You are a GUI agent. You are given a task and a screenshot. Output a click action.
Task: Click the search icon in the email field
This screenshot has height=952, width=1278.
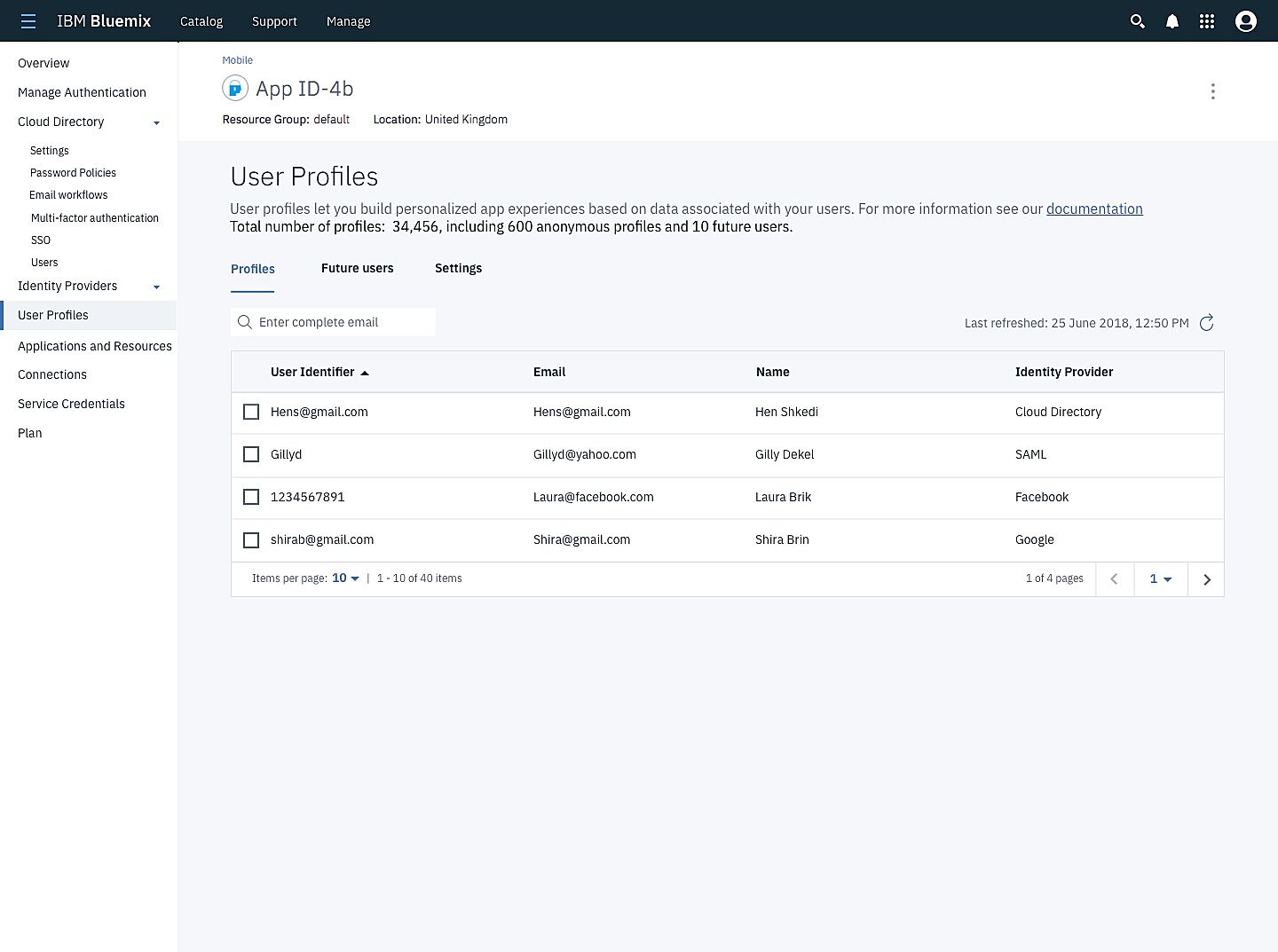click(x=245, y=322)
